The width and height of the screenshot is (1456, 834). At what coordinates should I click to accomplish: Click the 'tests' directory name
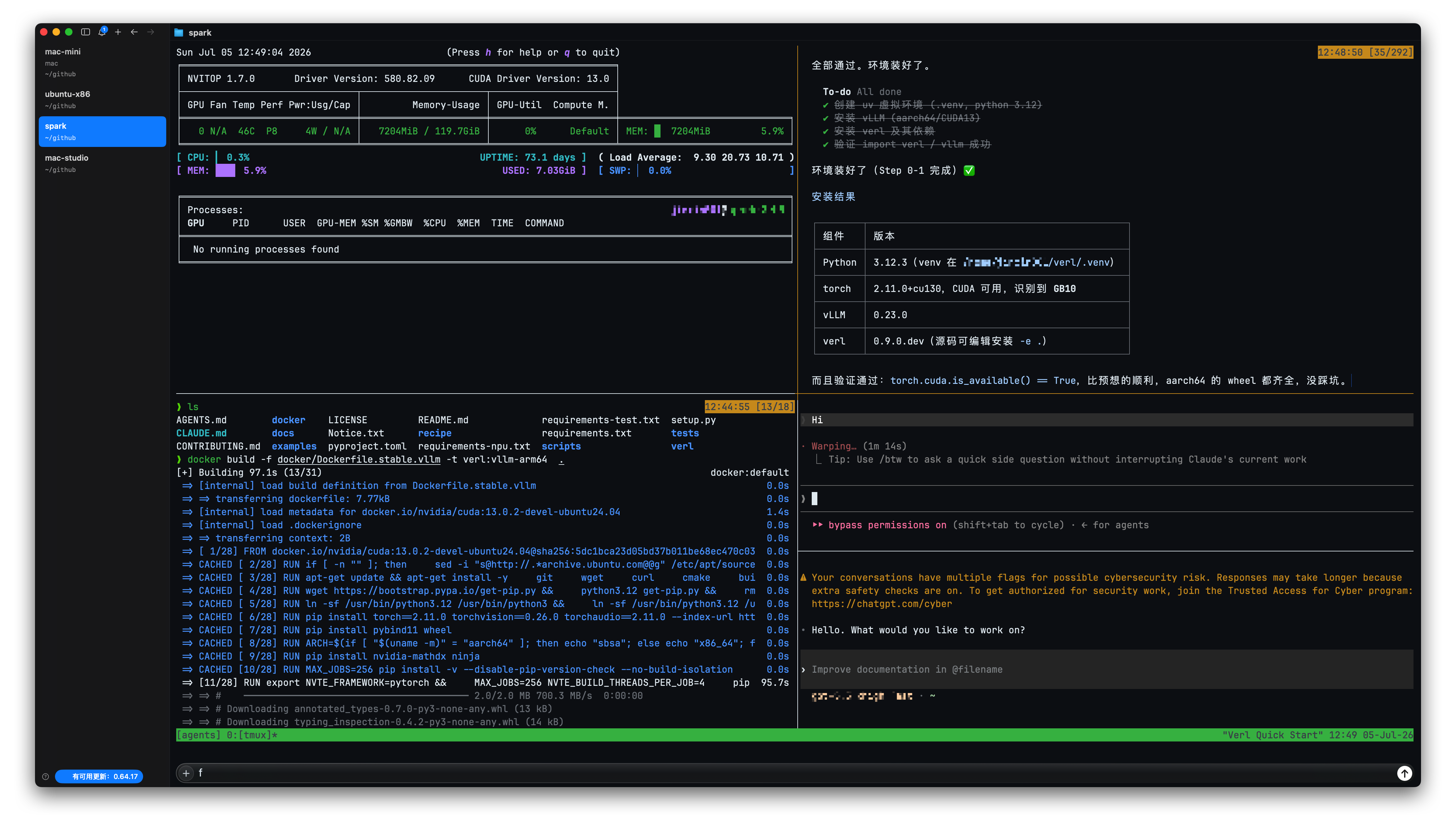[685, 433]
